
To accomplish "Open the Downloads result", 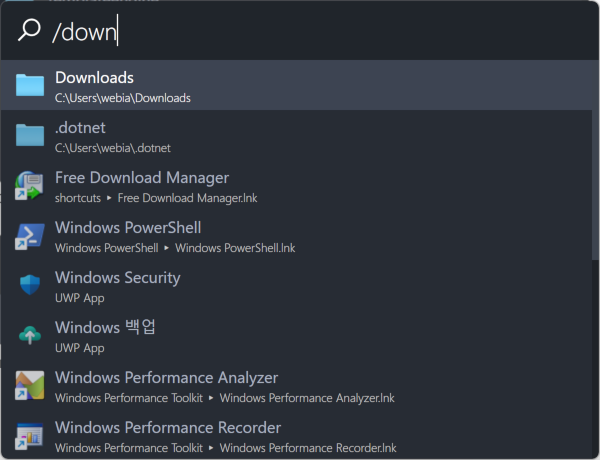I will tap(297, 85).
